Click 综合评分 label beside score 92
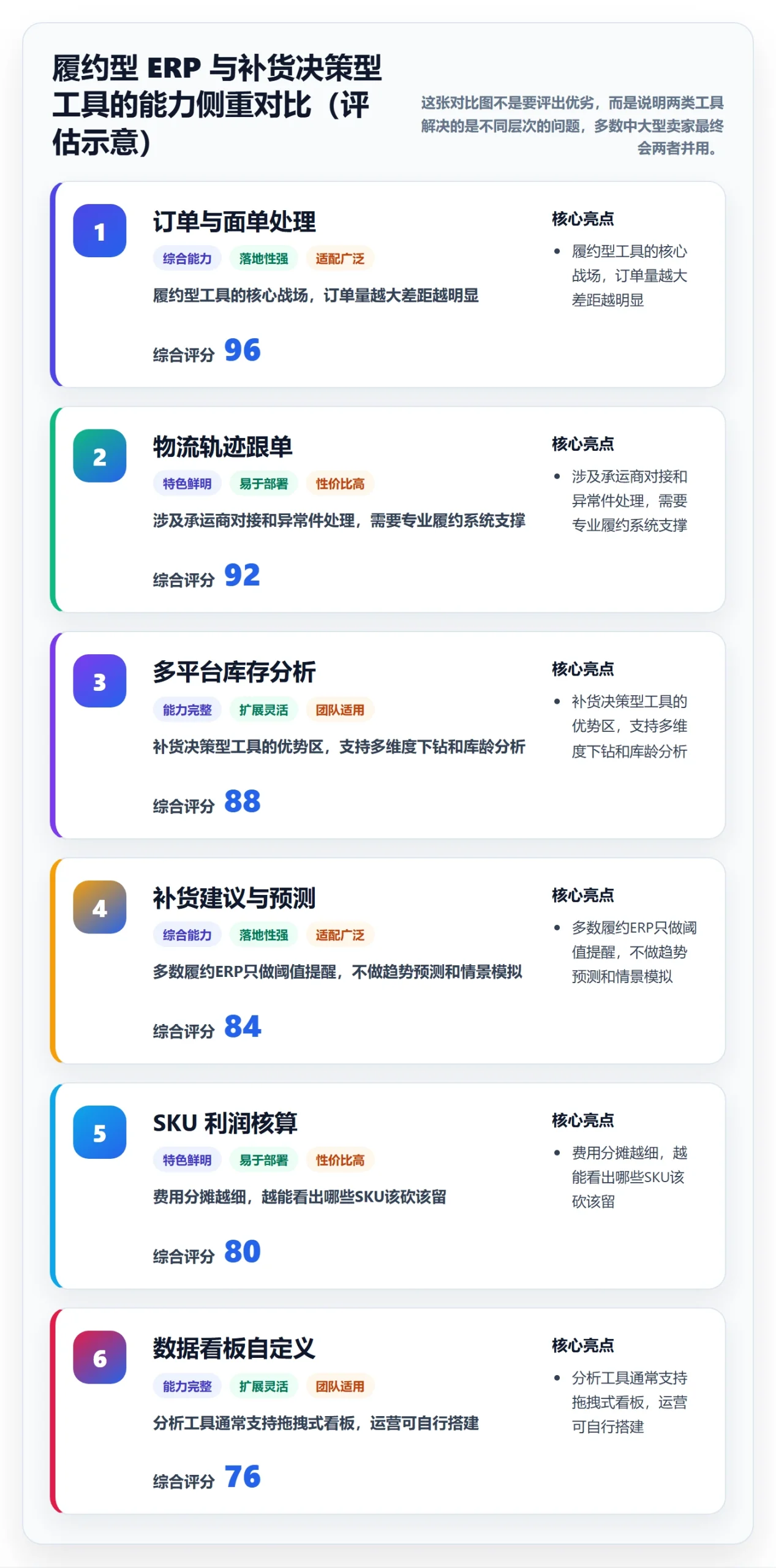The image size is (776, 1568). [184, 580]
